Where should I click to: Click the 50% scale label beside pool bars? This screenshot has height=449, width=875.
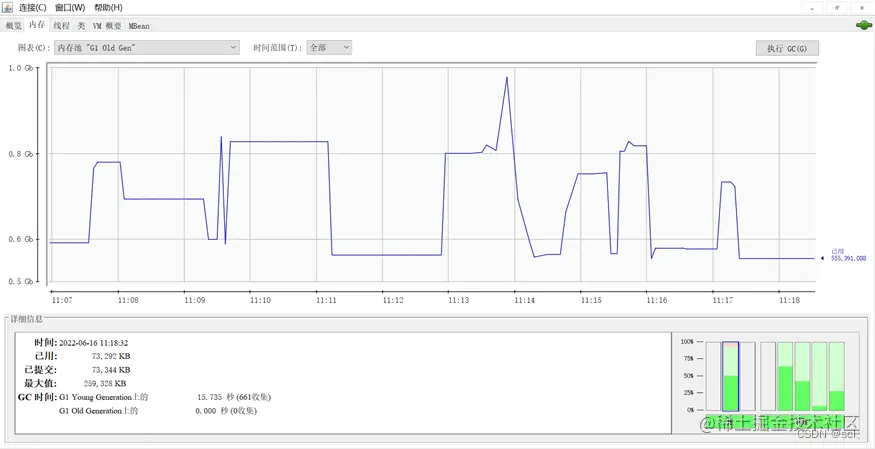688,376
